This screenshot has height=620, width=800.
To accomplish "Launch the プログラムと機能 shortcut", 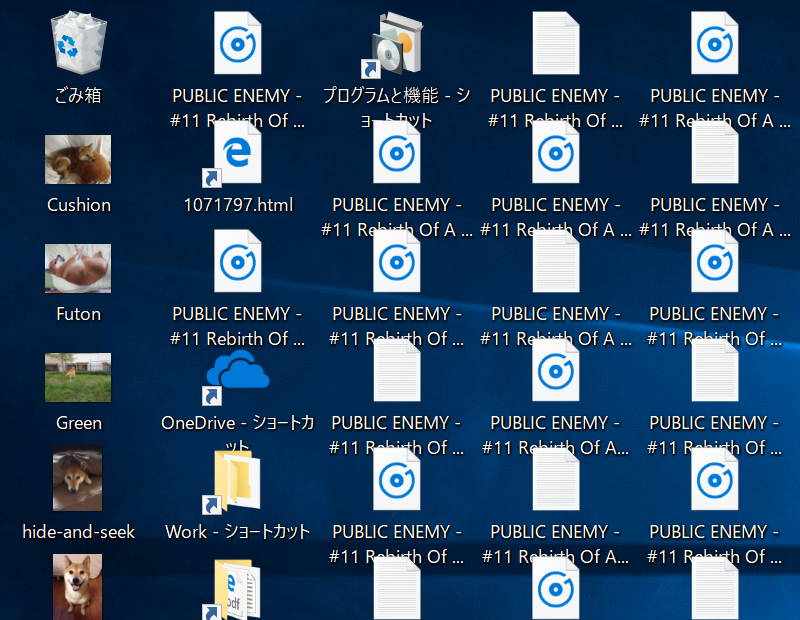I will pos(396,45).
